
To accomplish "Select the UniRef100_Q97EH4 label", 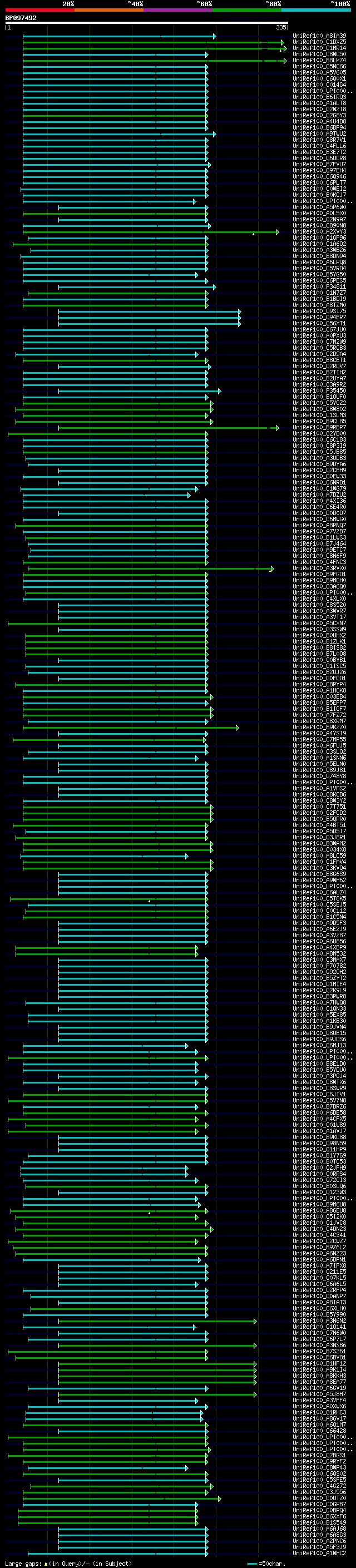I will [x=319, y=170].
